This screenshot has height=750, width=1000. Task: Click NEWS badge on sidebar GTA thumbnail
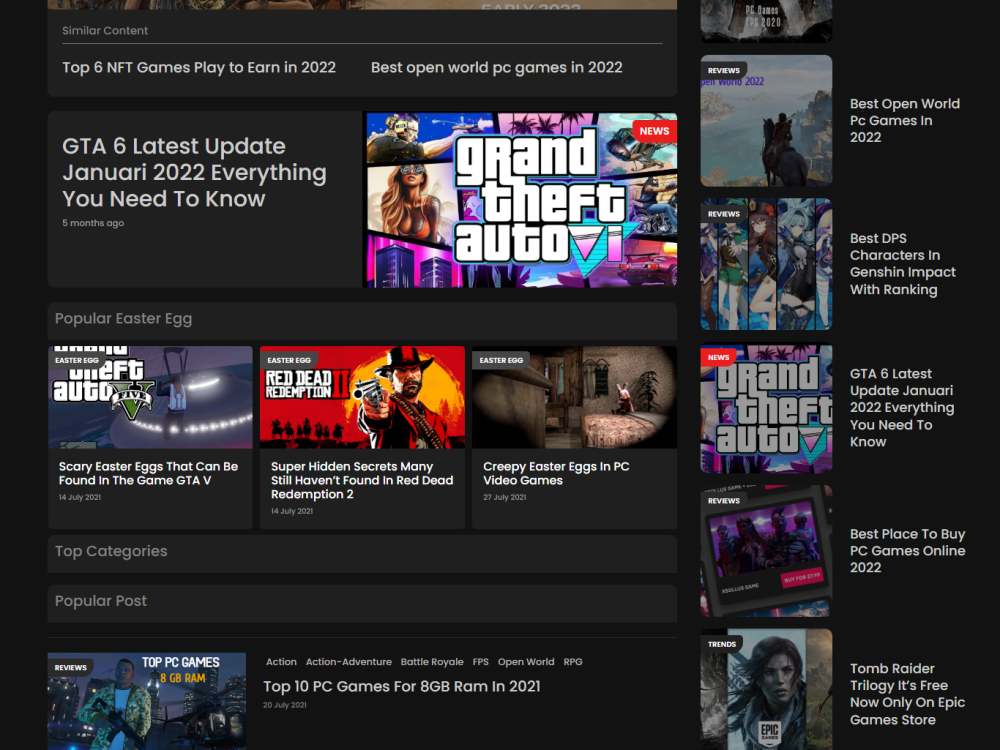click(x=718, y=357)
